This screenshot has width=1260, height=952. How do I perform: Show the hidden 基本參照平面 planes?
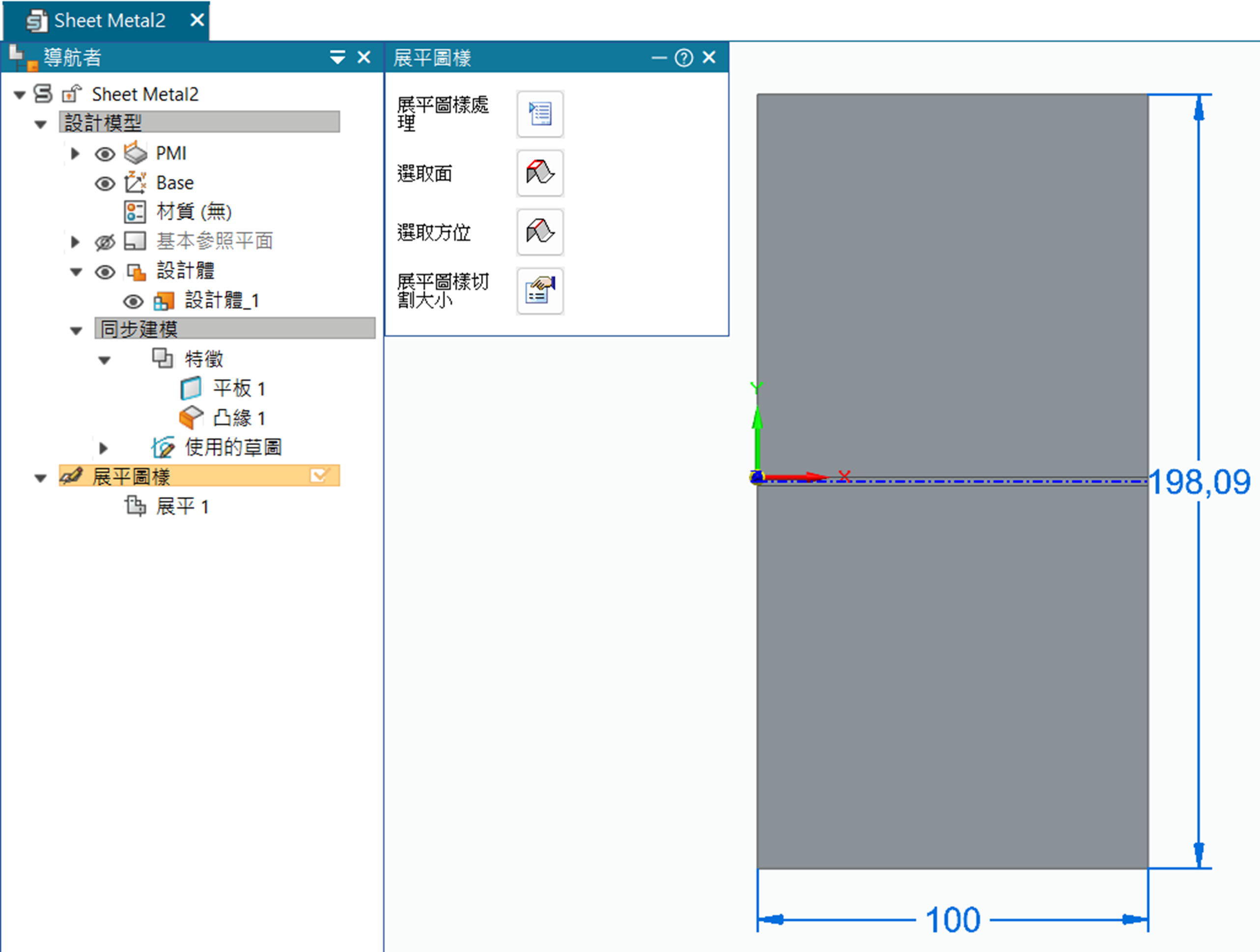click(x=105, y=242)
